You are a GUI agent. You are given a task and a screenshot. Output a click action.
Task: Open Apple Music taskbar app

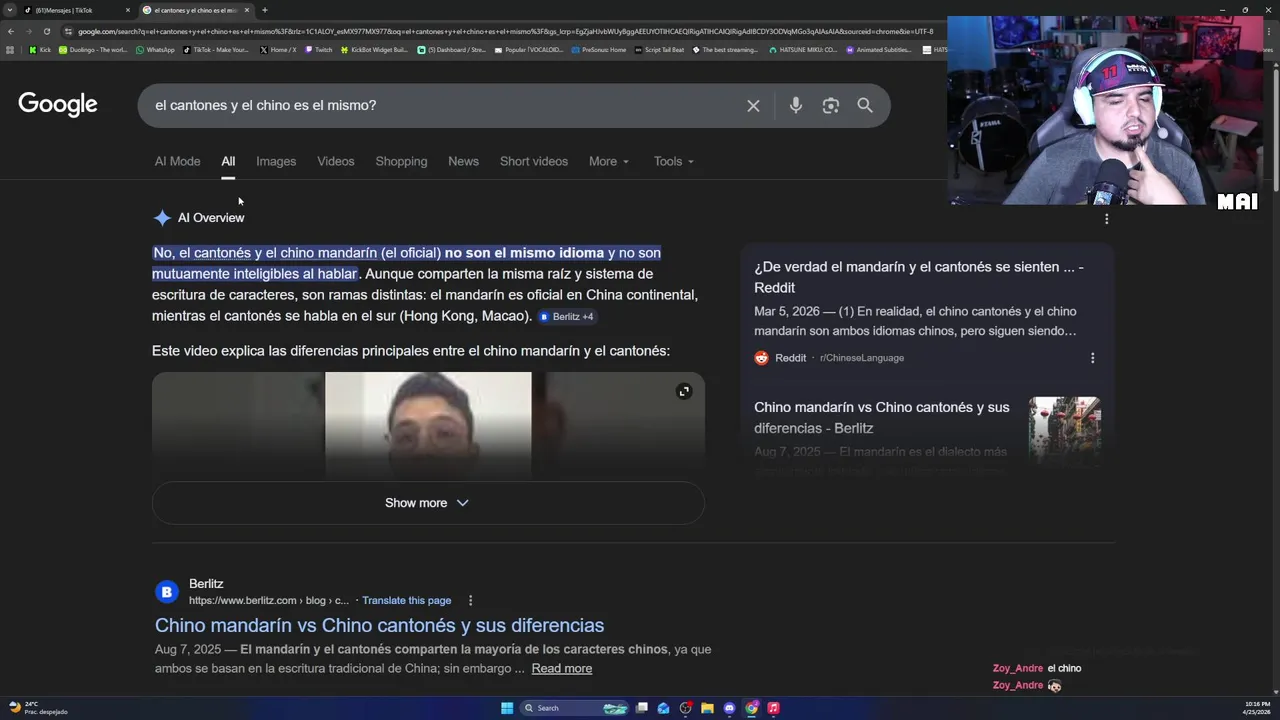pyautogui.click(x=773, y=708)
